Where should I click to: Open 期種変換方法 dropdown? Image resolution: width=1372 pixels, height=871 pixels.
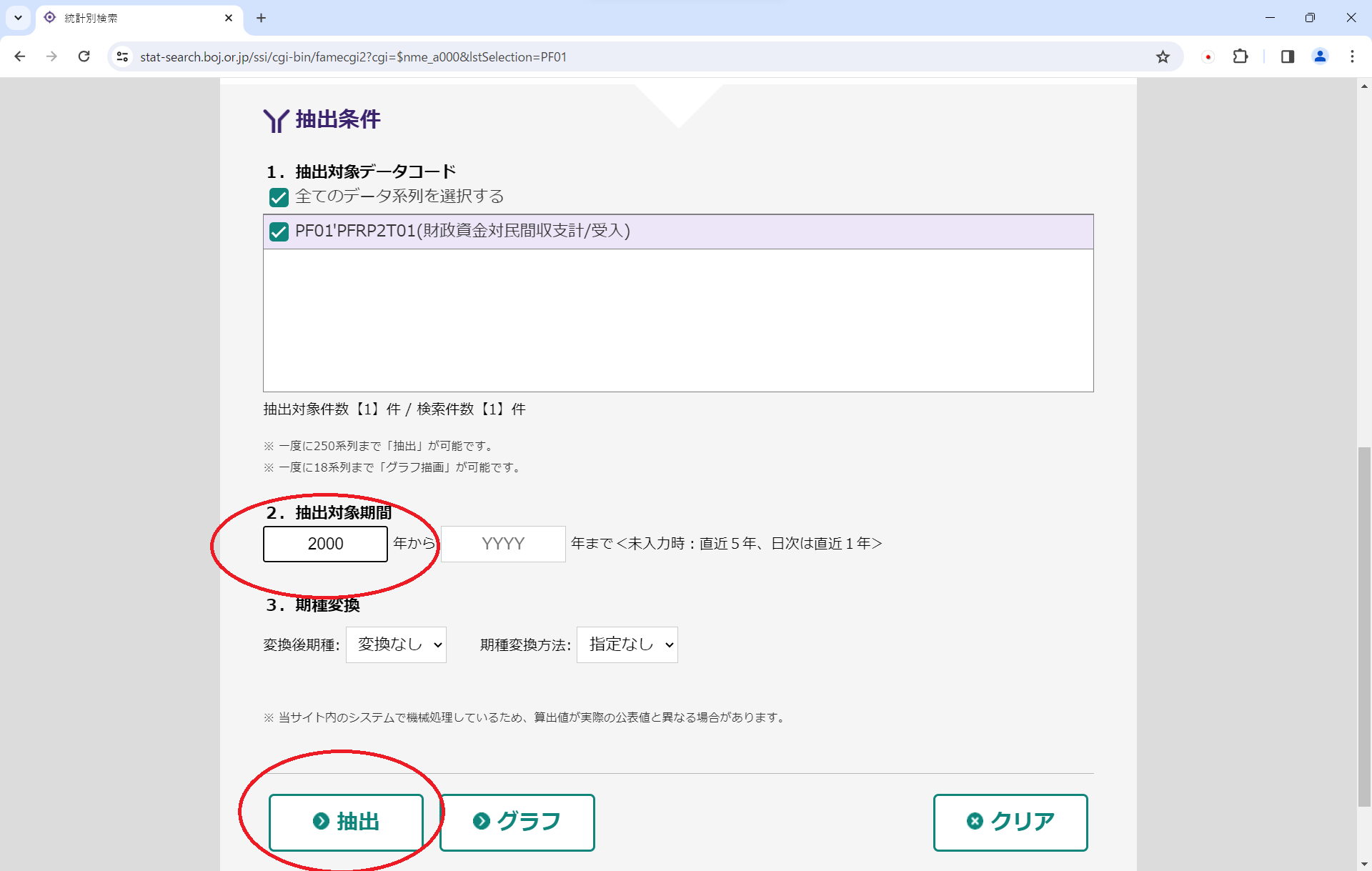point(627,644)
